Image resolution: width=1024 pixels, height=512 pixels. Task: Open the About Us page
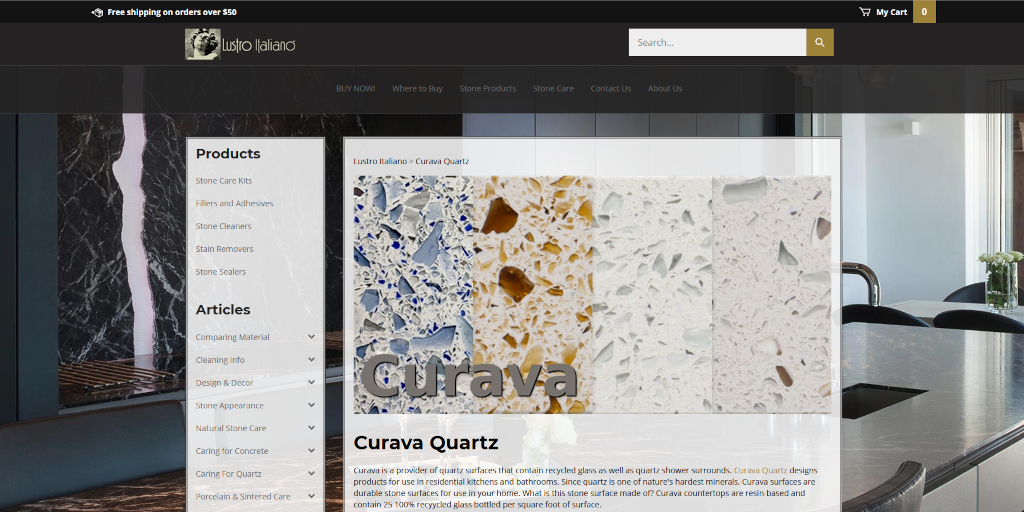click(x=665, y=88)
